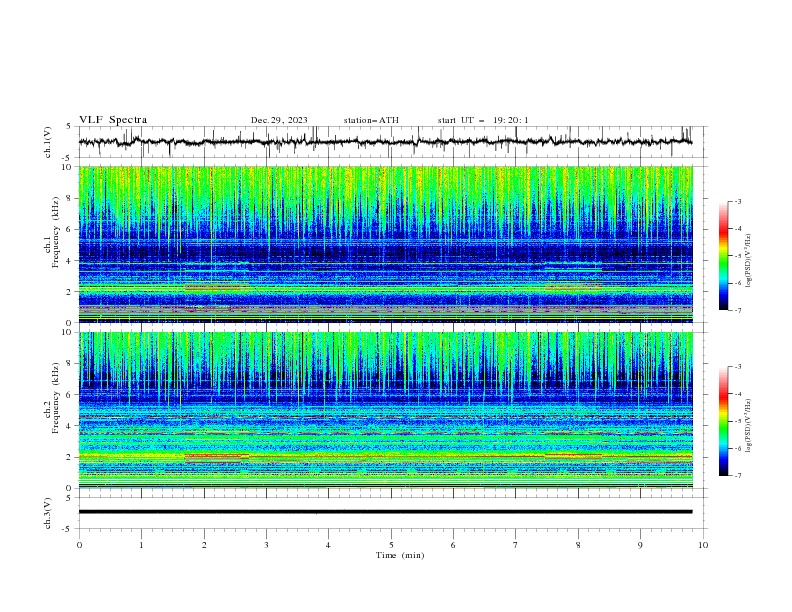Click the time axis tick label "7" min
Image resolution: width=792 pixels, height=612 pixels.
pos(516,545)
